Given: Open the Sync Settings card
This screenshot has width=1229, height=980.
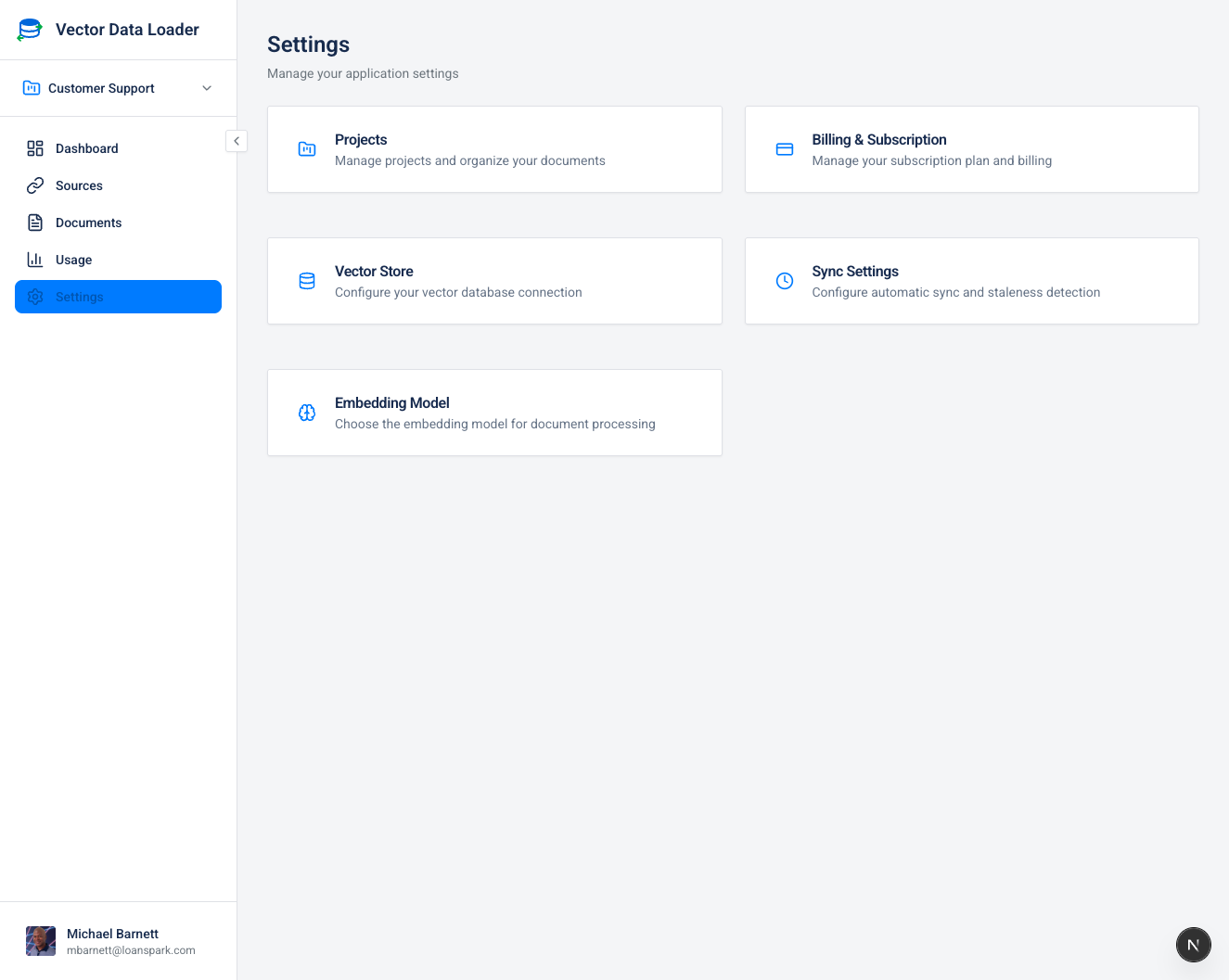Looking at the screenshot, I should coord(971,280).
